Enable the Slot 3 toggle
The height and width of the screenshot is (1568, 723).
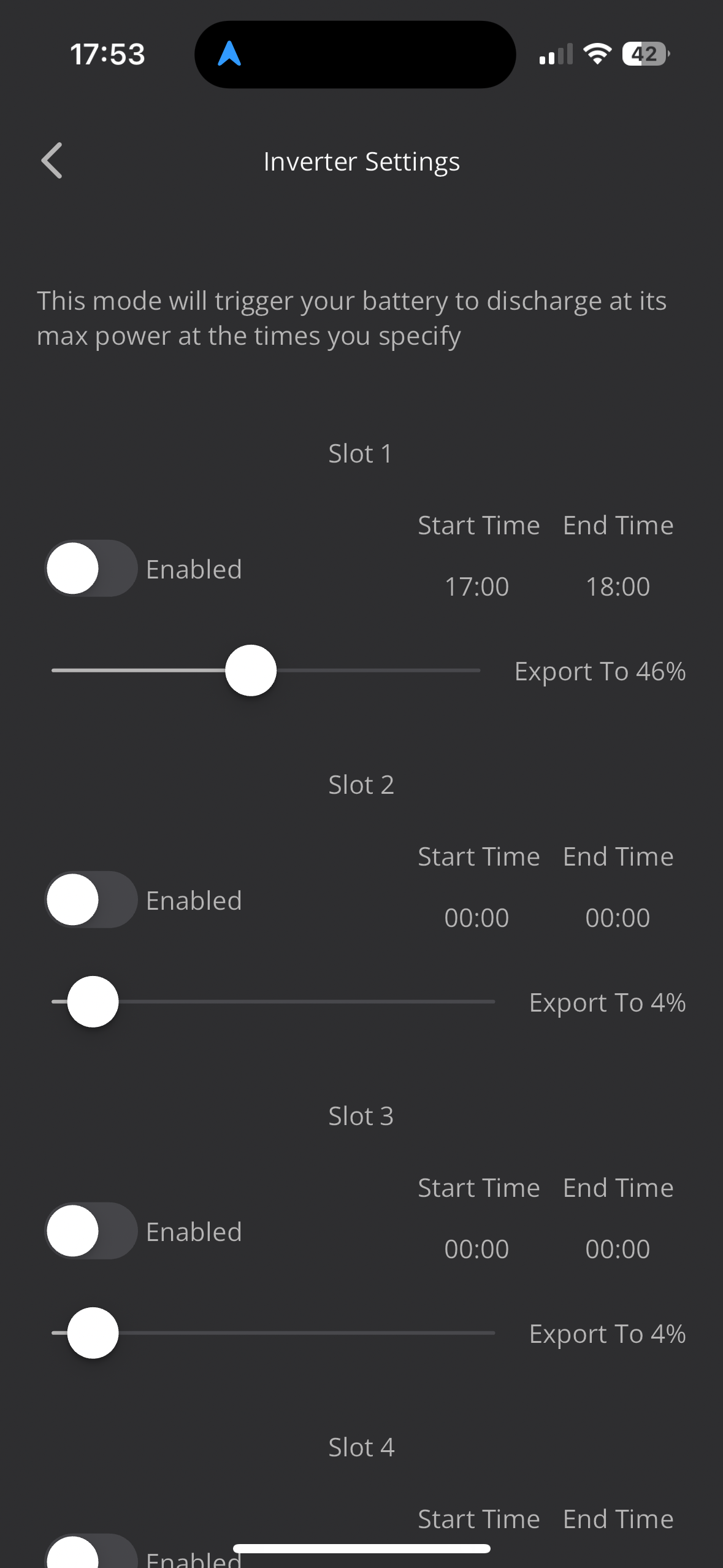[91, 1231]
